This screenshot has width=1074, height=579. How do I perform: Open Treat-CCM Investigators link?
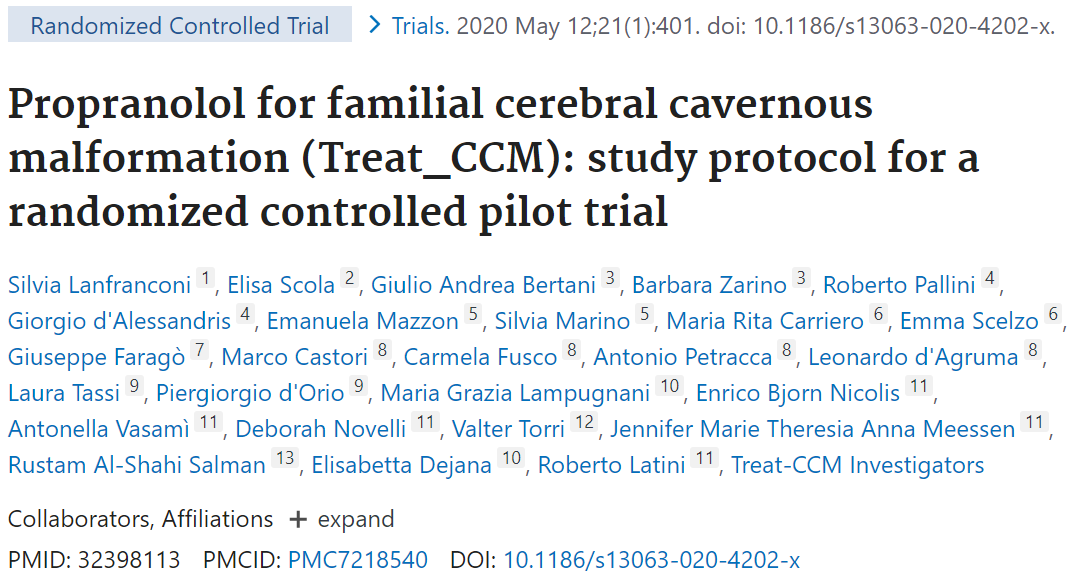tap(857, 465)
